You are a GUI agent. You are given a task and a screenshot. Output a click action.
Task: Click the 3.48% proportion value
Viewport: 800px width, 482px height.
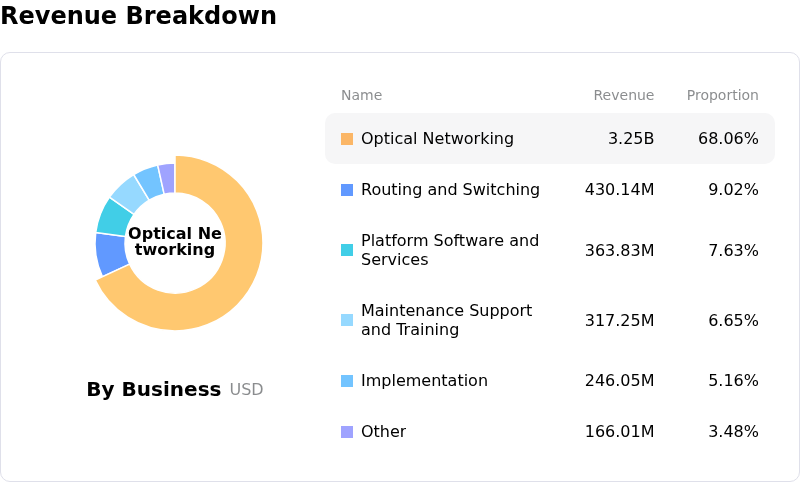pos(733,432)
